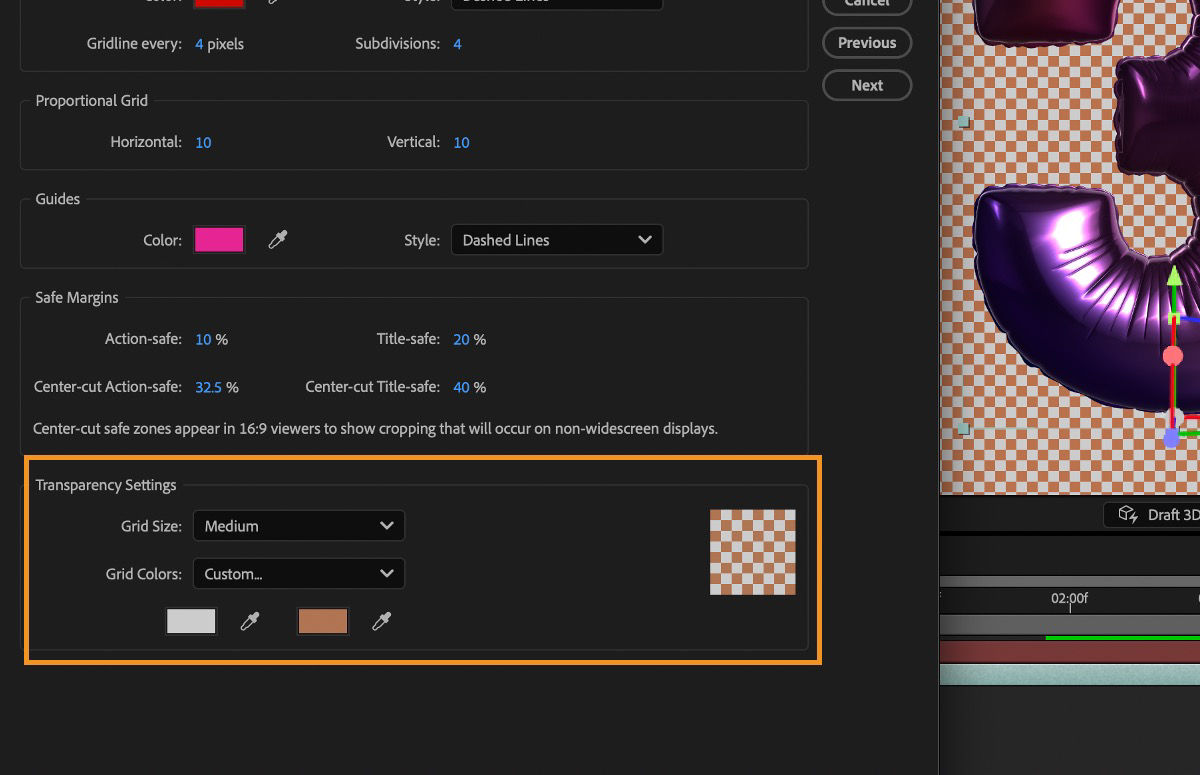Image resolution: width=1200 pixels, height=775 pixels.
Task: Click the Cancel button
Action: [x=866, y=4]
